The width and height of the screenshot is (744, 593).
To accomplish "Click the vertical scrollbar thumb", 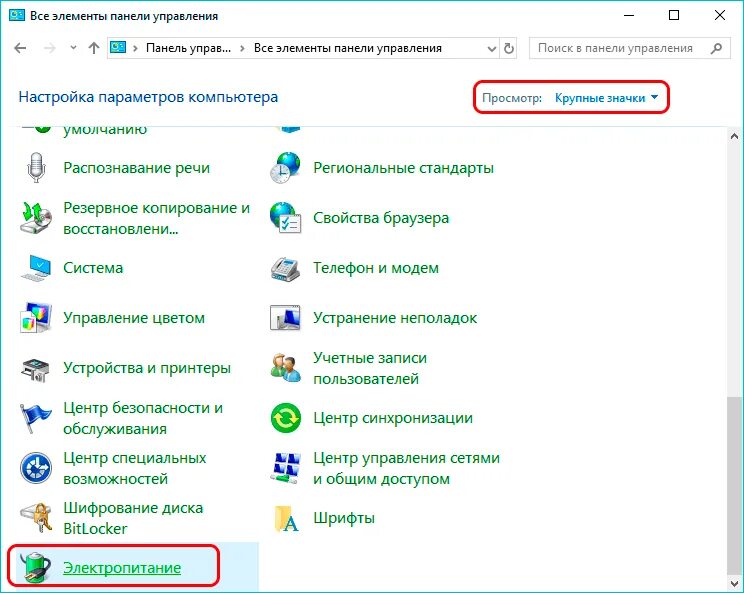I will (734, 486).
